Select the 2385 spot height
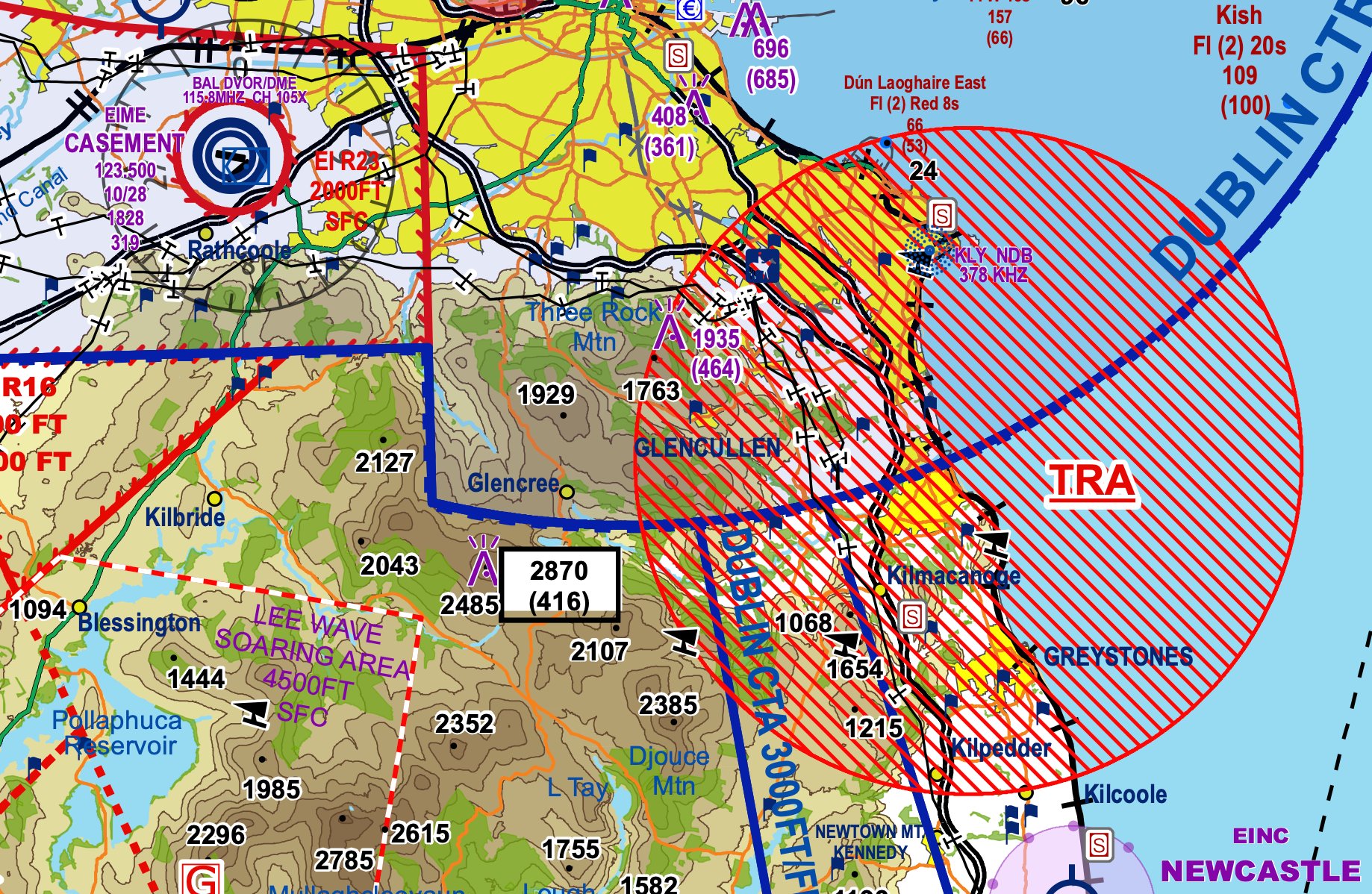This screenshot has width=1372, height=894. pyautogui.click(x=669, y=705)
